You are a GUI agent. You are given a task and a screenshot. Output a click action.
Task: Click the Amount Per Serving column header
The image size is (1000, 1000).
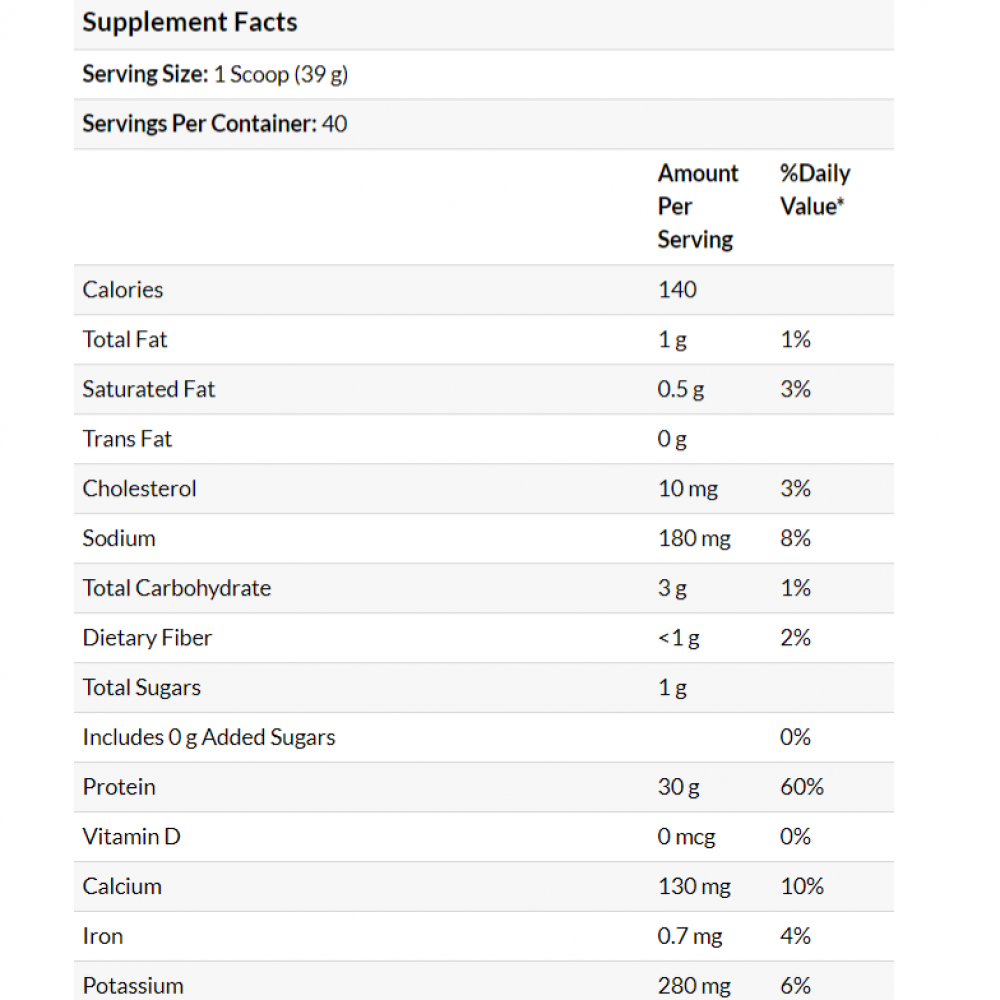pos(697,206)
